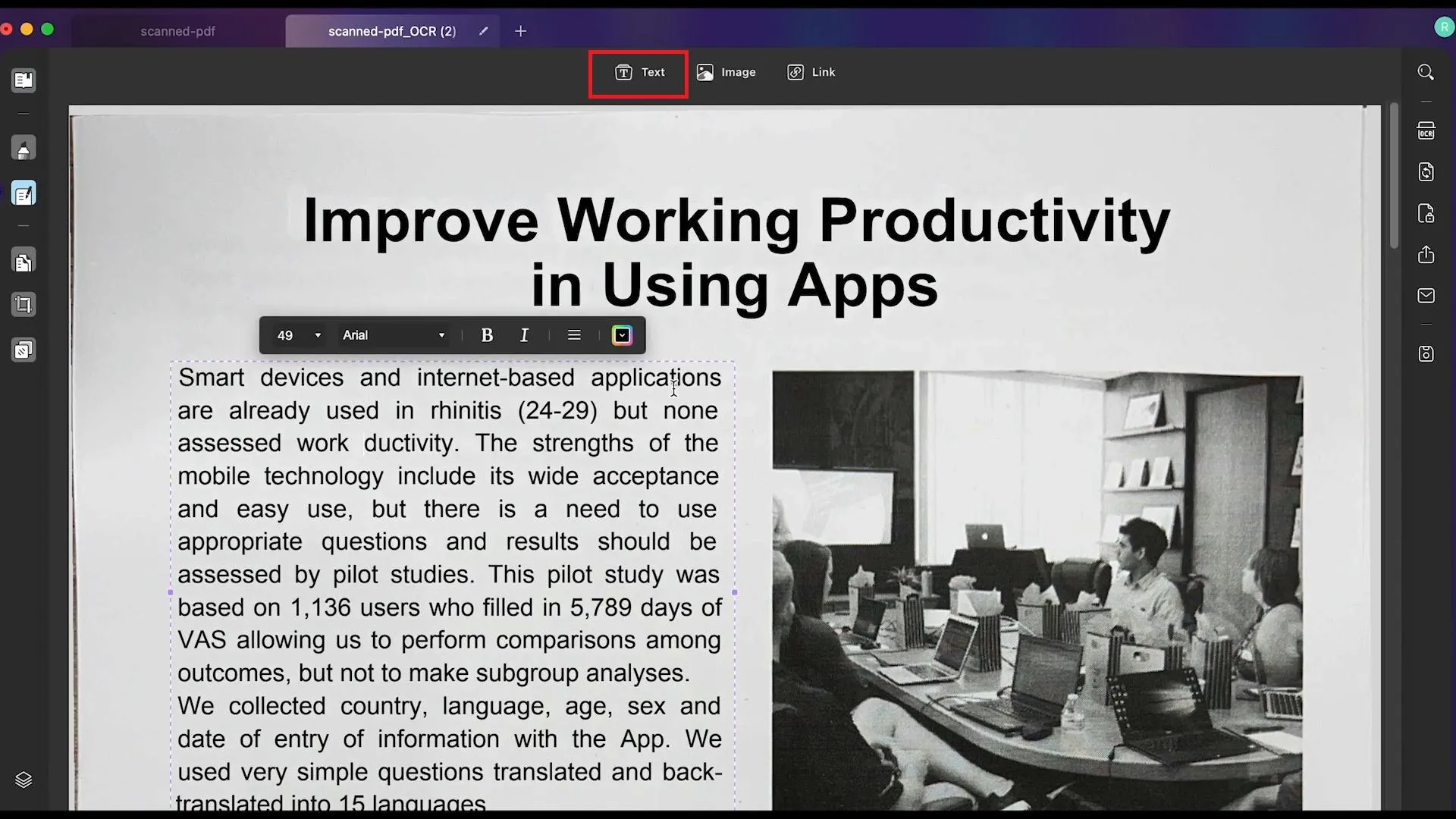
Task: Share the document via the export icon
Action: click(1426, 255)
